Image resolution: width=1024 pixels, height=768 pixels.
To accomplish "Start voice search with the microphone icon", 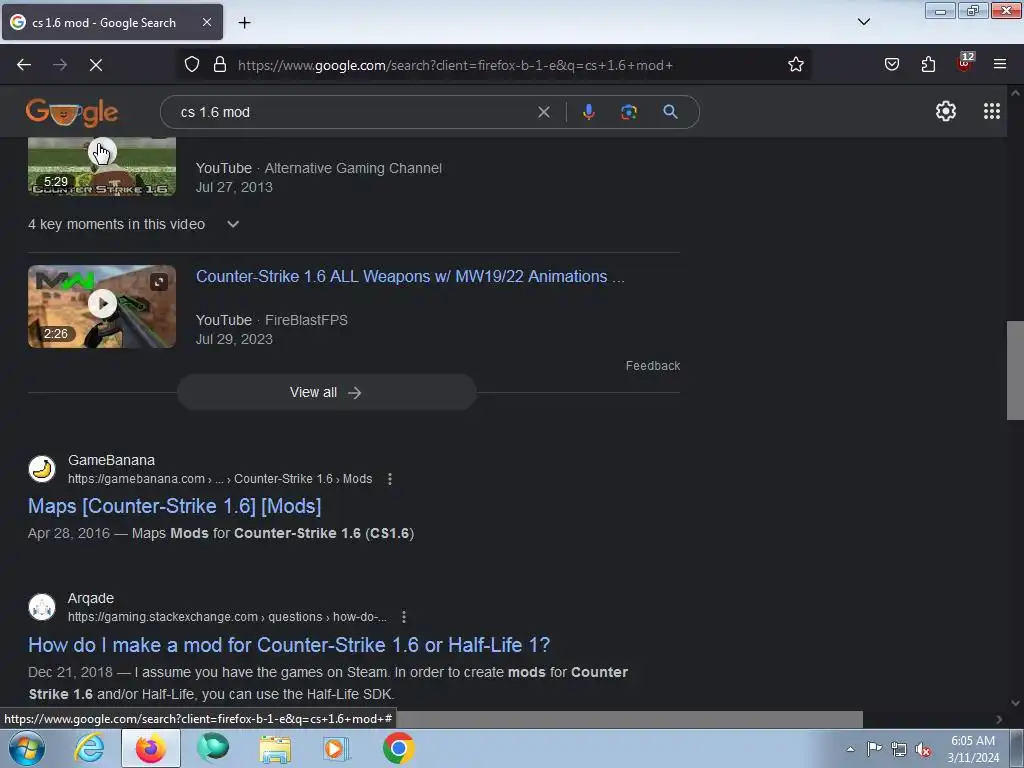I will pyautogui.click(x=588, y=112).
